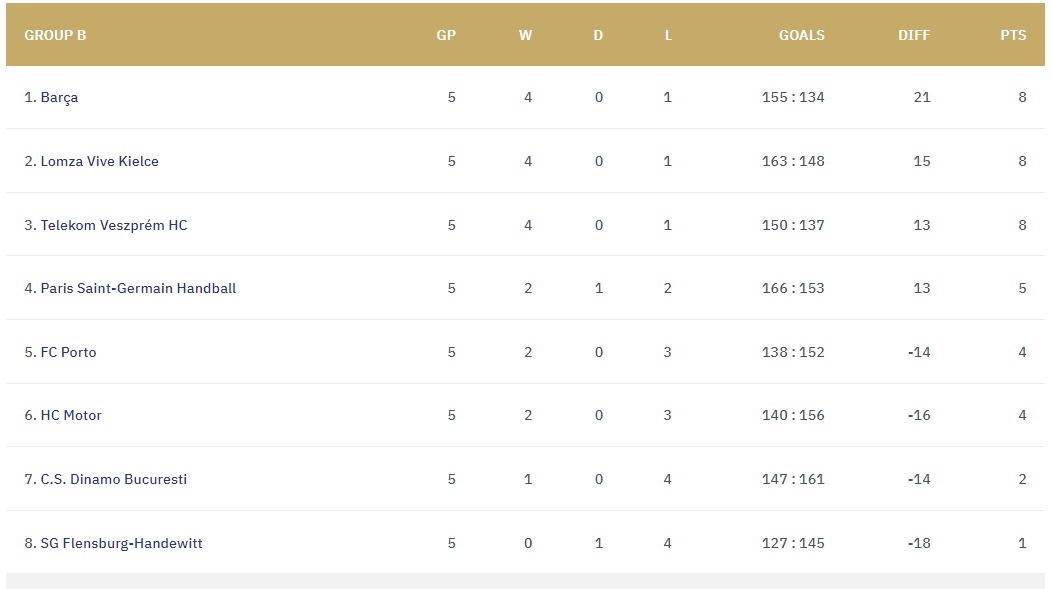Click the GROUP B column header
This screenshot has height=589, width=1052.
(x=55, y=35)
